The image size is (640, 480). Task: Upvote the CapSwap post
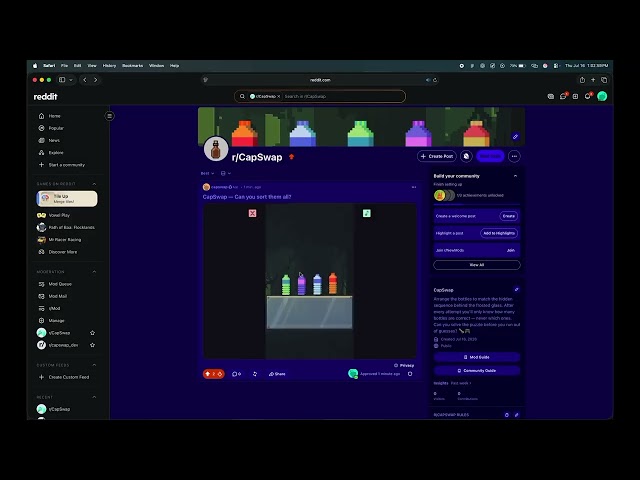coord(207,374)
